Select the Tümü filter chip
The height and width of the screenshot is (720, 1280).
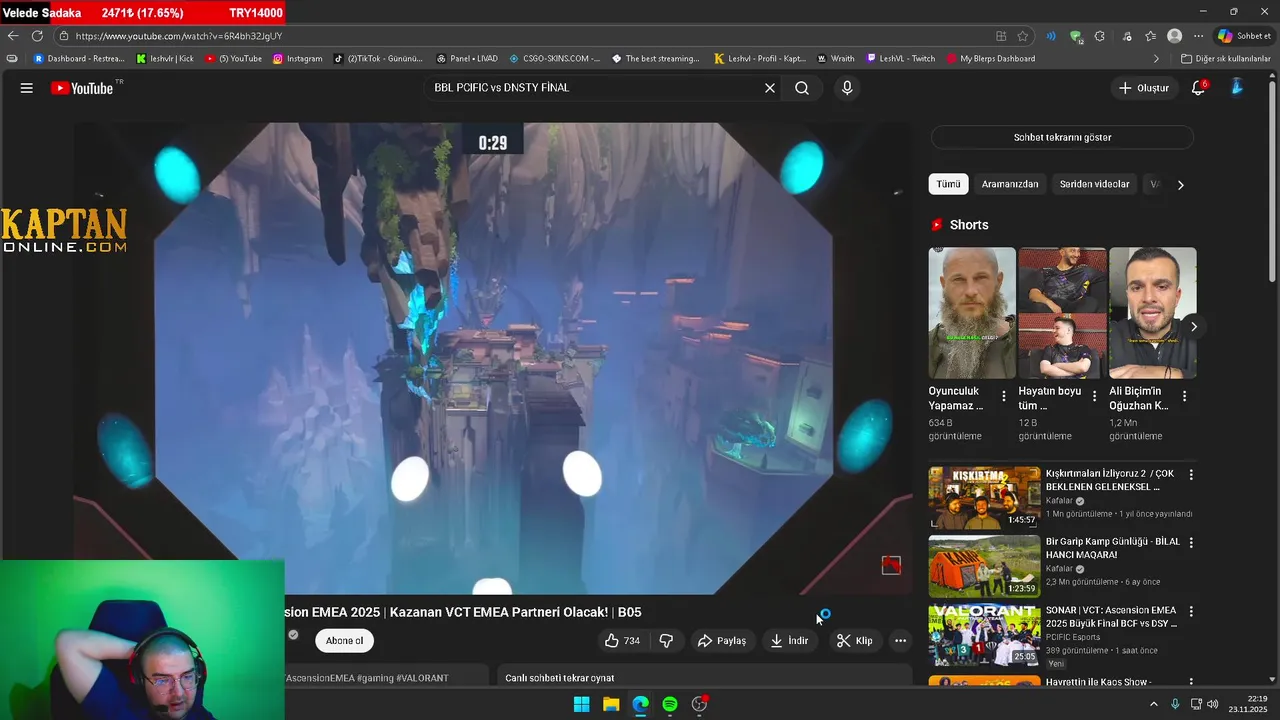pyautogui.click(x=948, y=184)
